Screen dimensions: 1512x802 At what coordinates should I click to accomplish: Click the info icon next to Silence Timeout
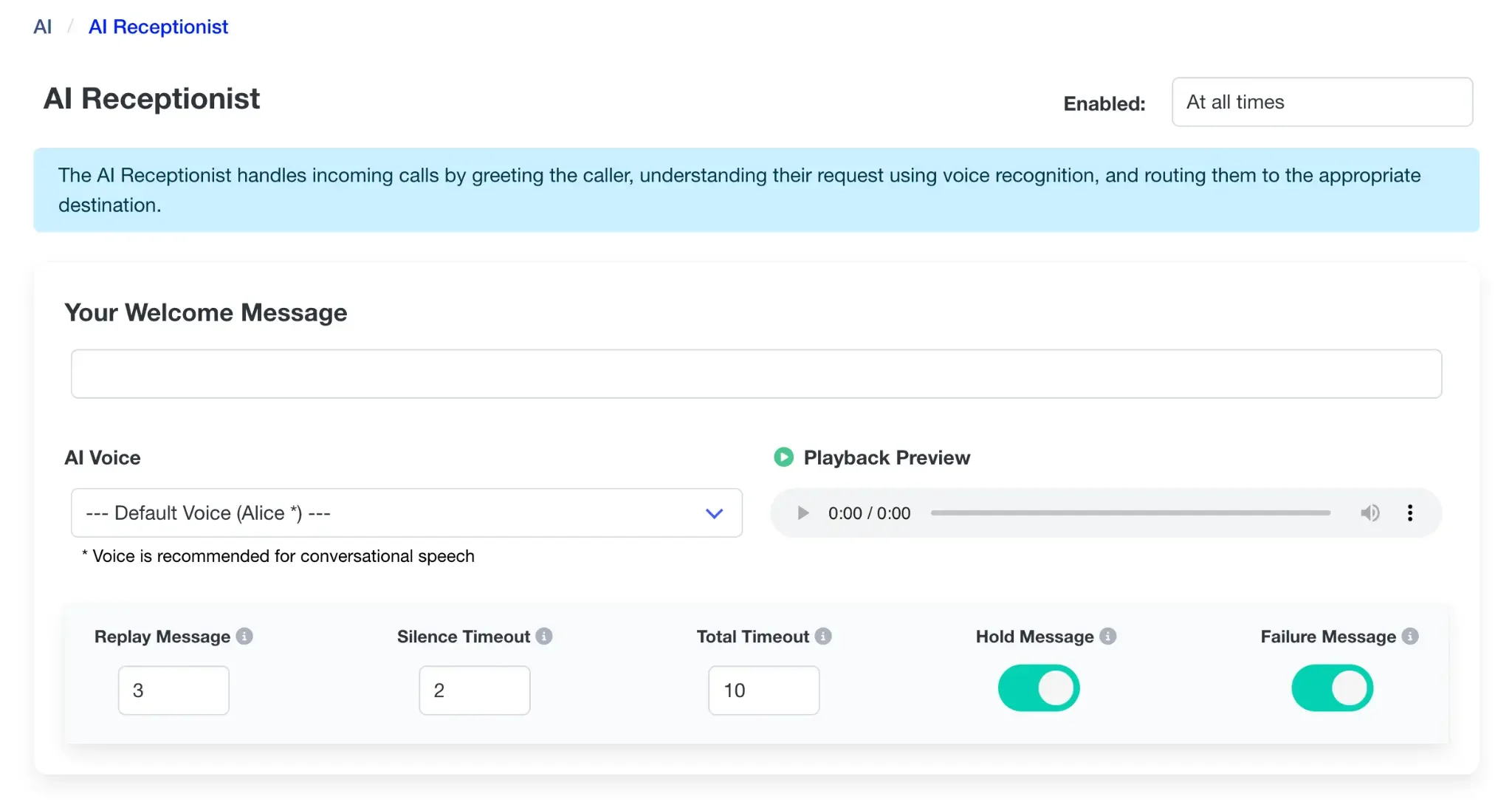pyautogui.click(x=545, y=636)
